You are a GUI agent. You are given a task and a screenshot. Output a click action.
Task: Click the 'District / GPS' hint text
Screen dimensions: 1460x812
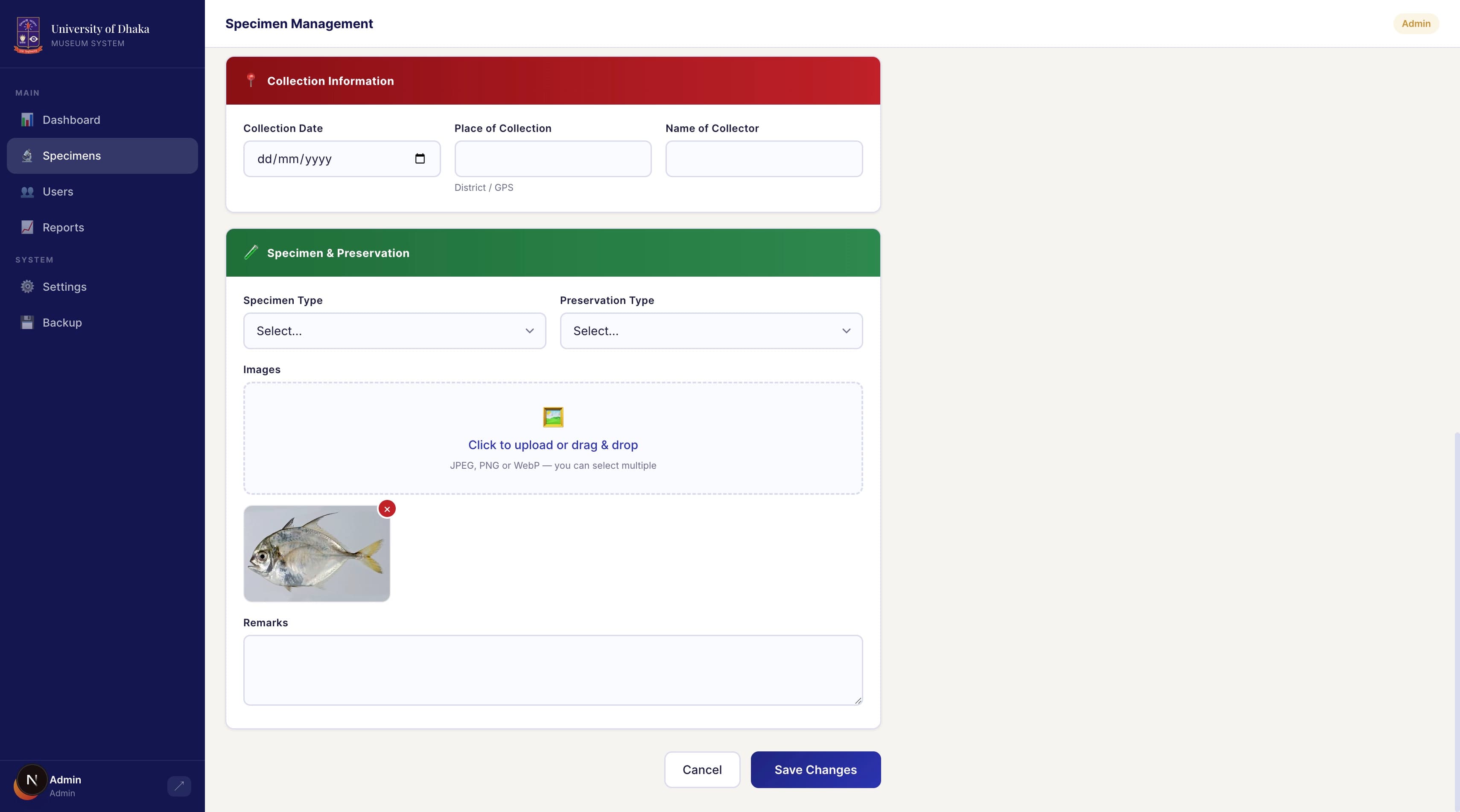[484, 187]
